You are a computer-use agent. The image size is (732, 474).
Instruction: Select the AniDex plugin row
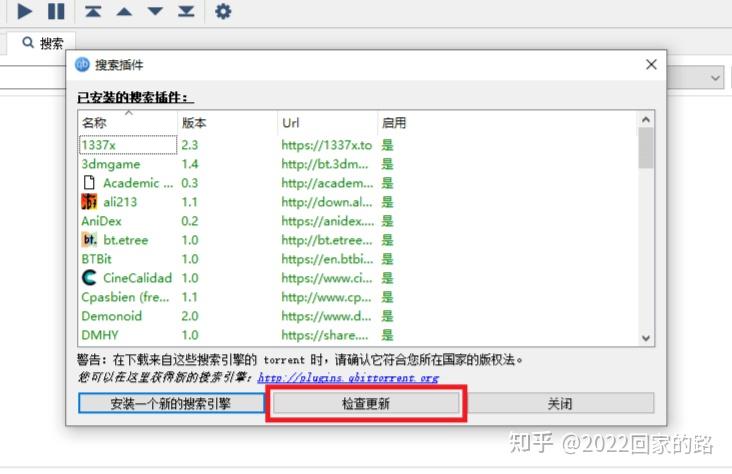point(358,221)
